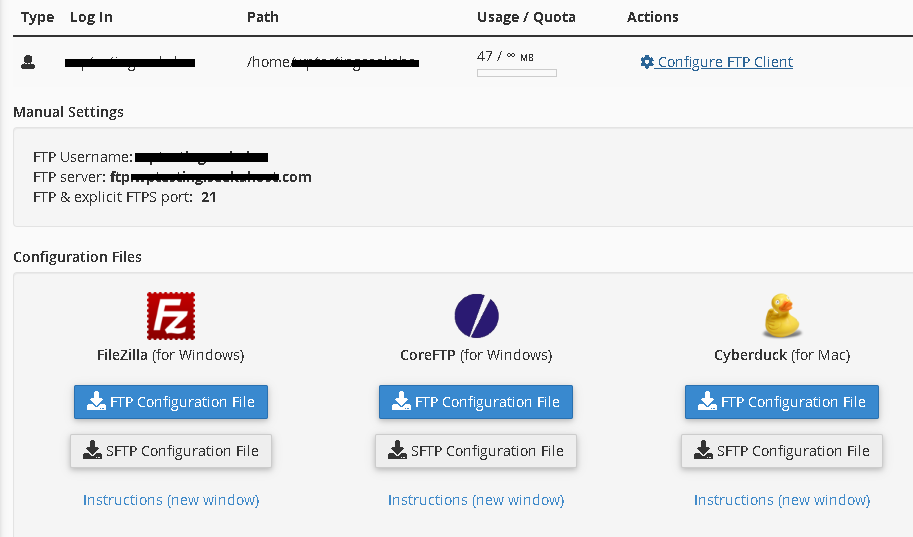Click the Manual Settings heading

pos(68,112)
